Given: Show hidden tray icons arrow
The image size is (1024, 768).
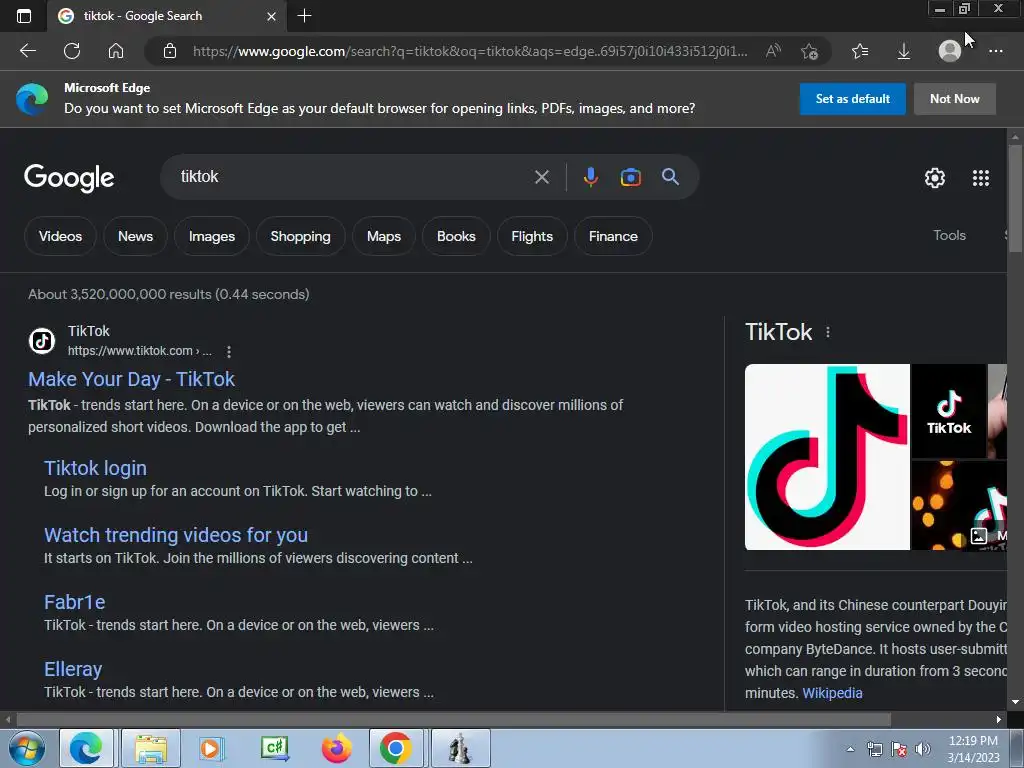Looking at the screenshot, I should point(850,749).
